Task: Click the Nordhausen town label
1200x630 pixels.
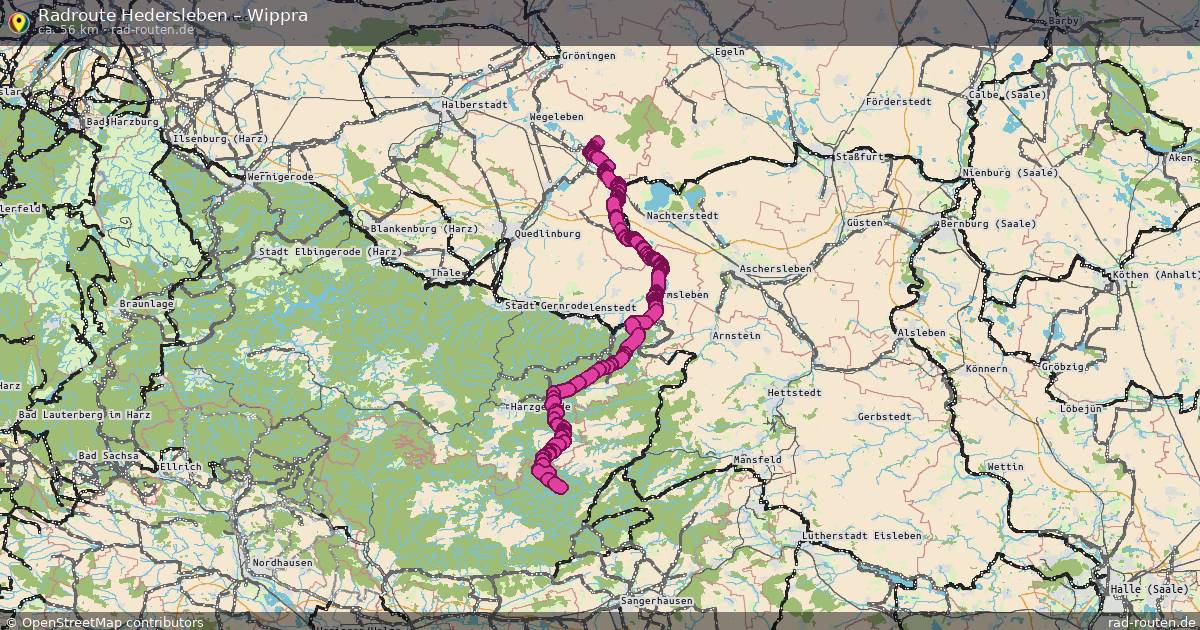Action: click(282, 564)
